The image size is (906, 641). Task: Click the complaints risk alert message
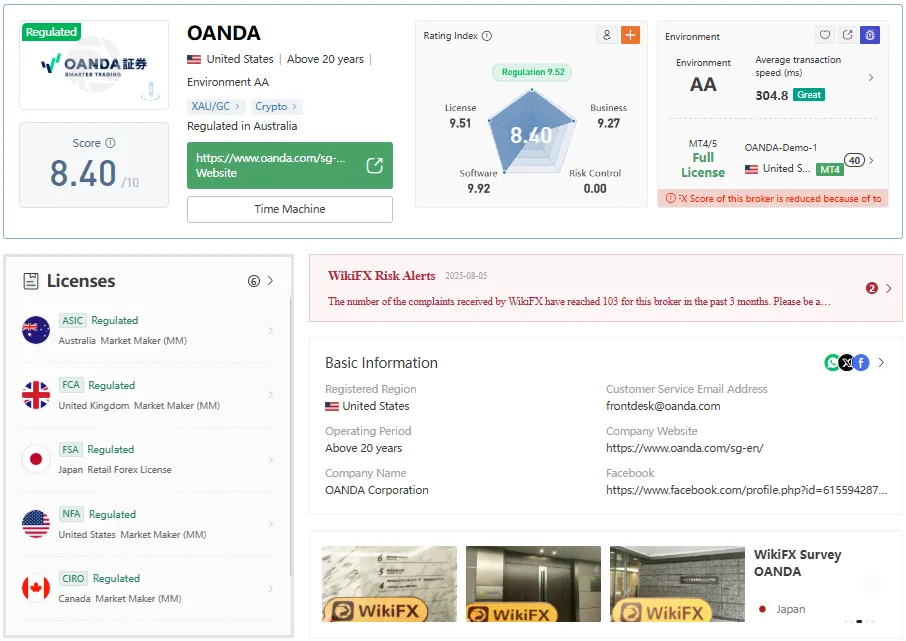[579, 302]
